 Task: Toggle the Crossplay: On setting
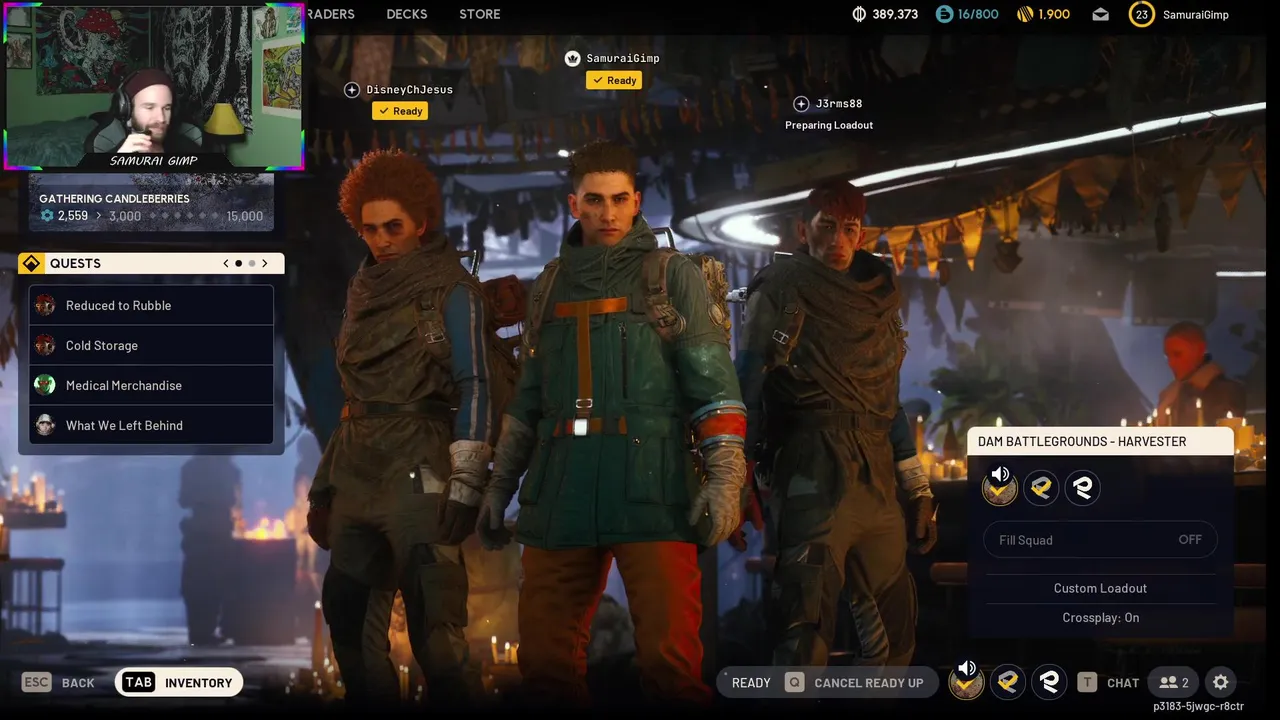click(1100, 618)
